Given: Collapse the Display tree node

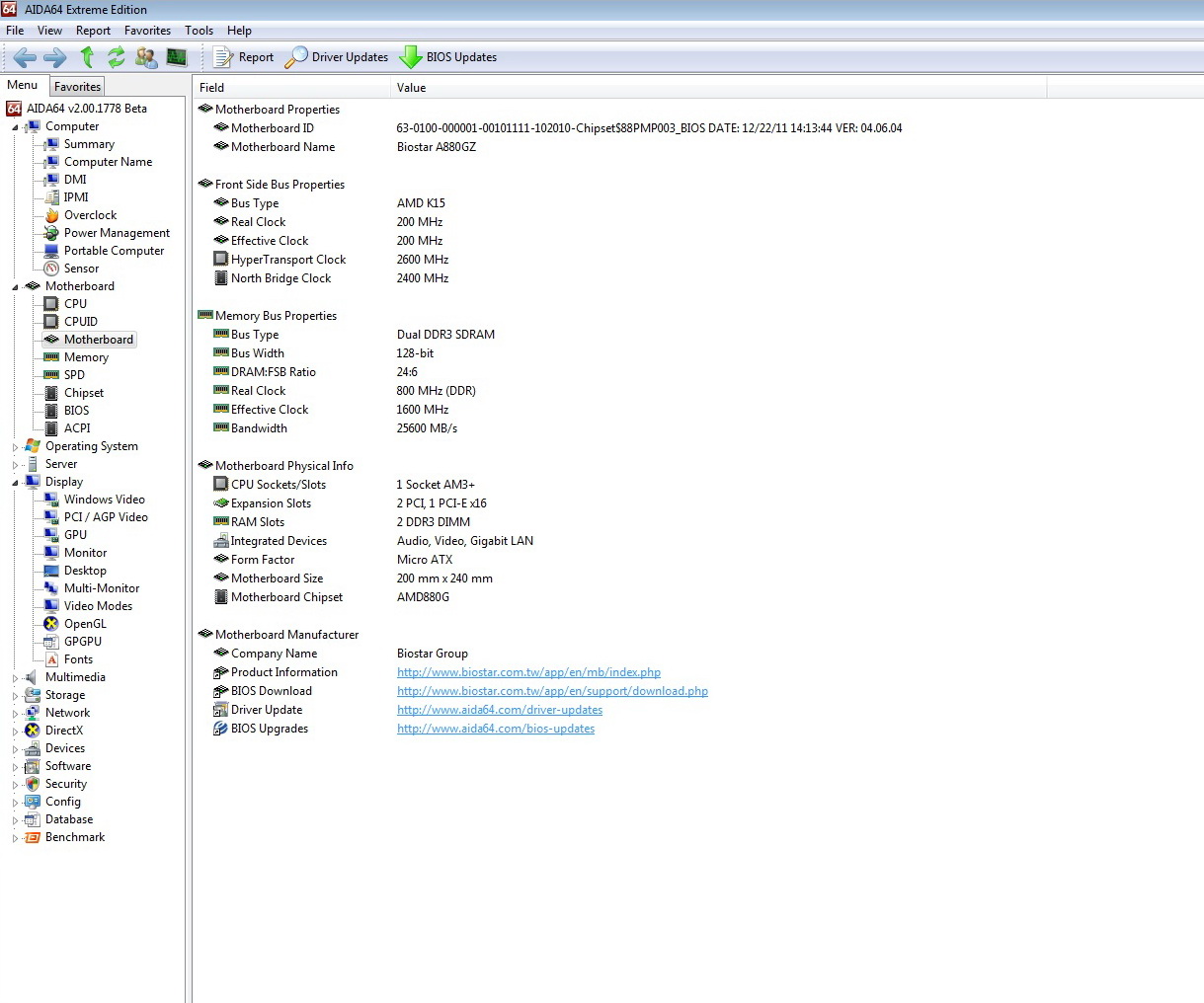Looking at the screenshot, I should pos(15,483).
